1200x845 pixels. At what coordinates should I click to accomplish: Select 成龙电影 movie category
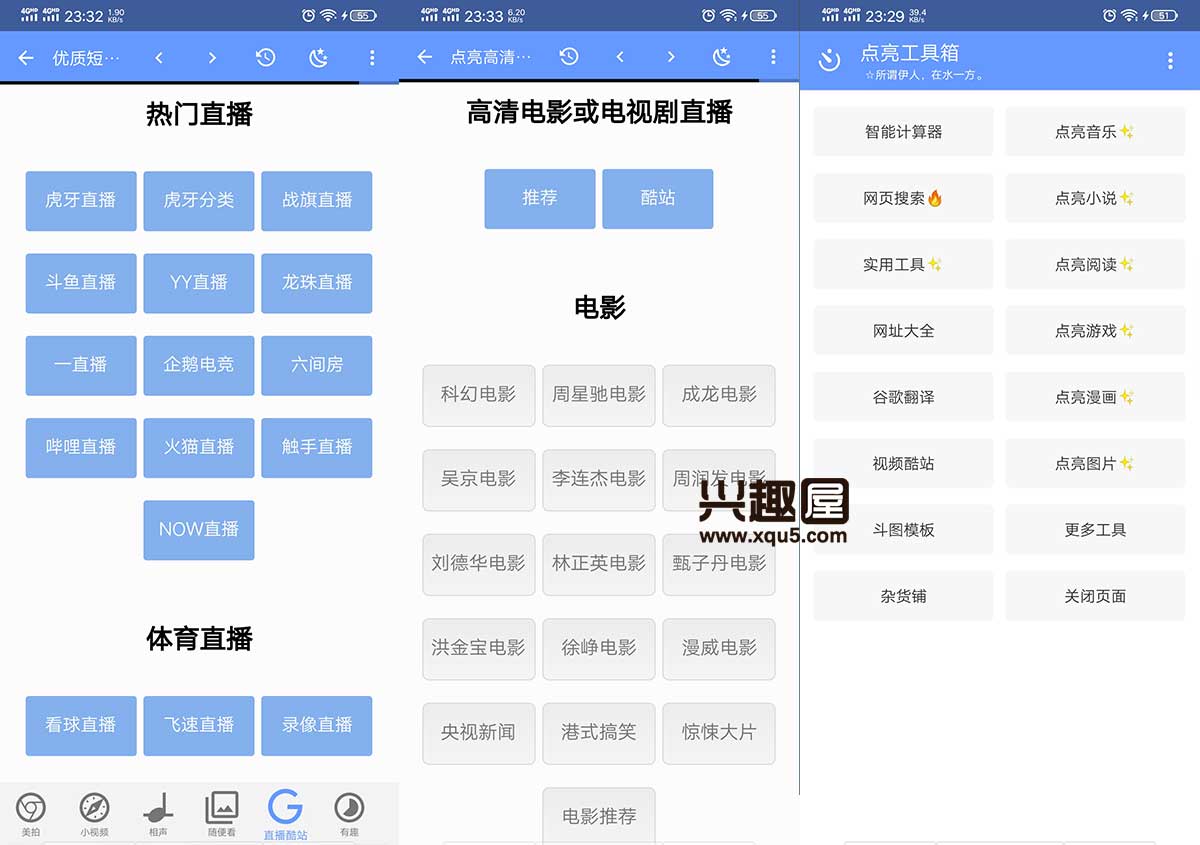coord(719,395)
